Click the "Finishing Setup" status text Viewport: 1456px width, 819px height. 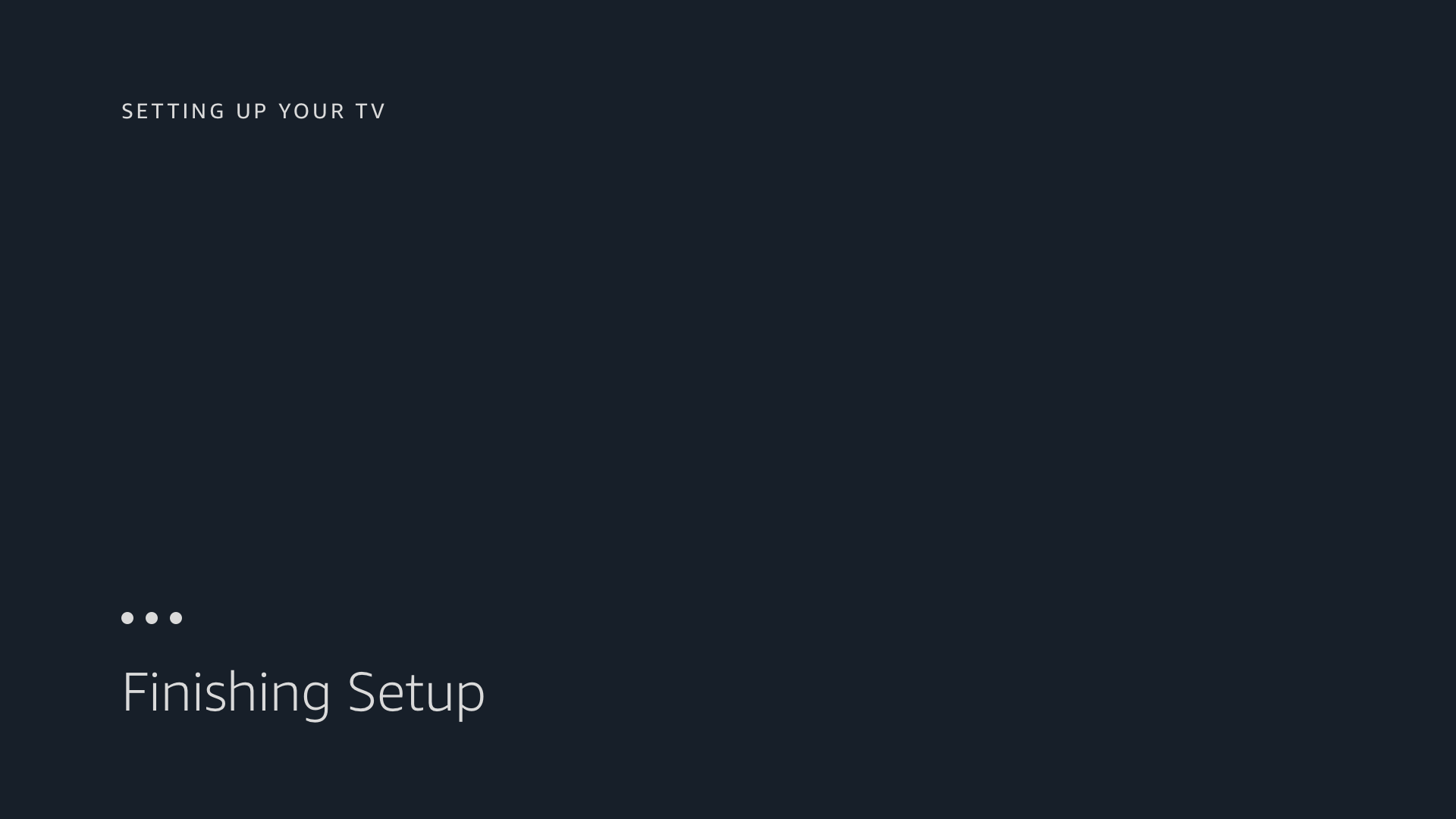coord(303,692)
